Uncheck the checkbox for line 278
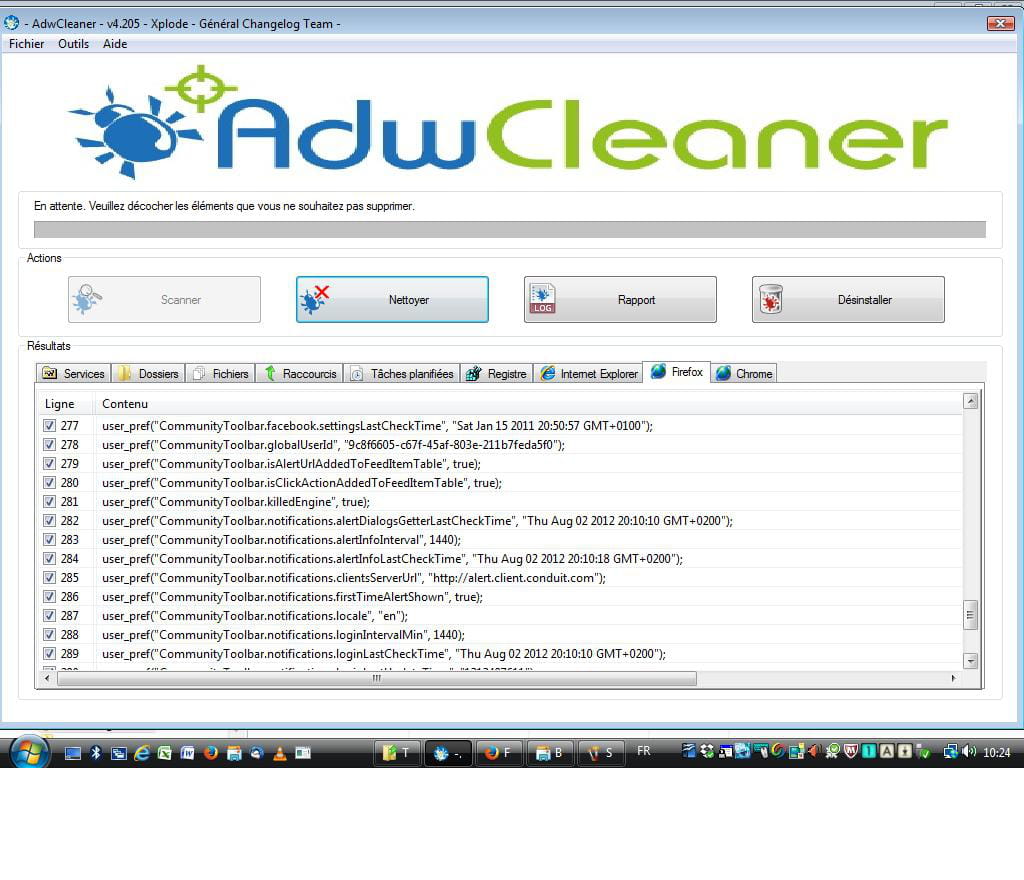Viewport: 1024px width, 880px height. click(49, 445)
